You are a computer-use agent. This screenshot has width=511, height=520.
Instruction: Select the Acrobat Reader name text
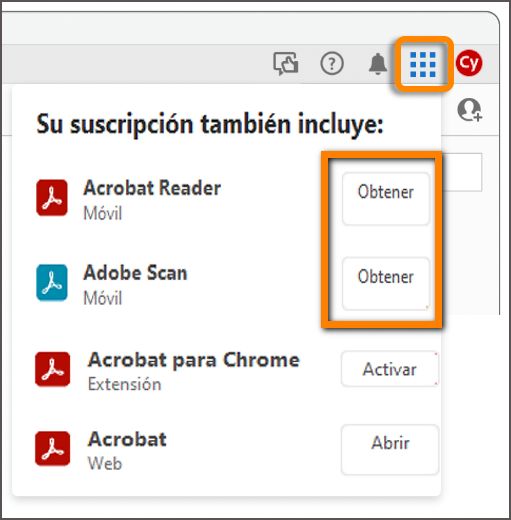click(152, 188)
